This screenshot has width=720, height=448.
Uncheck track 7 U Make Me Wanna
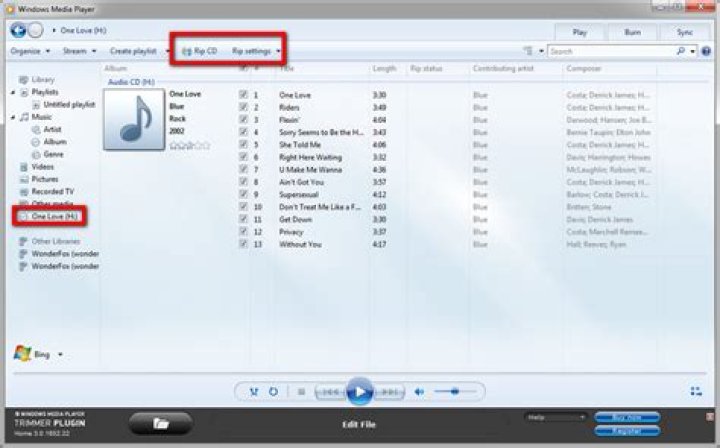(x=243, y=169)
